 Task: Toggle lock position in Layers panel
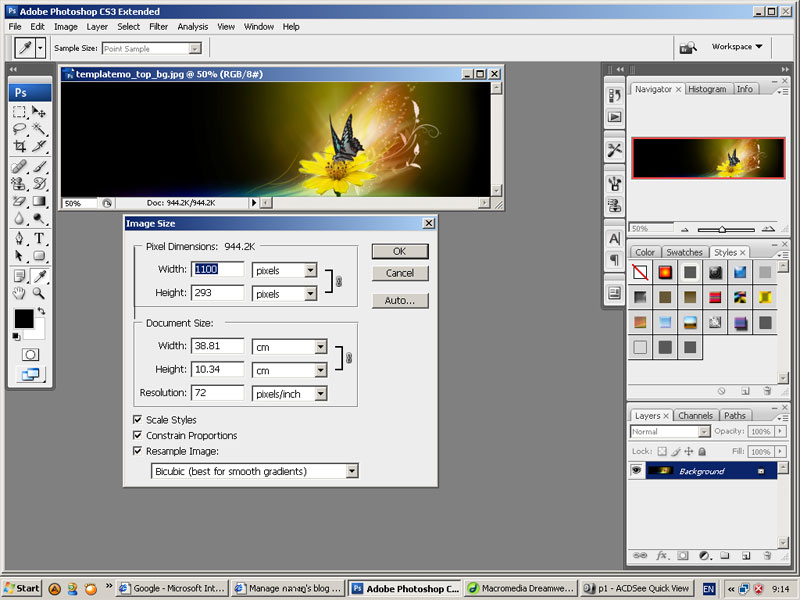coord(689,452)
